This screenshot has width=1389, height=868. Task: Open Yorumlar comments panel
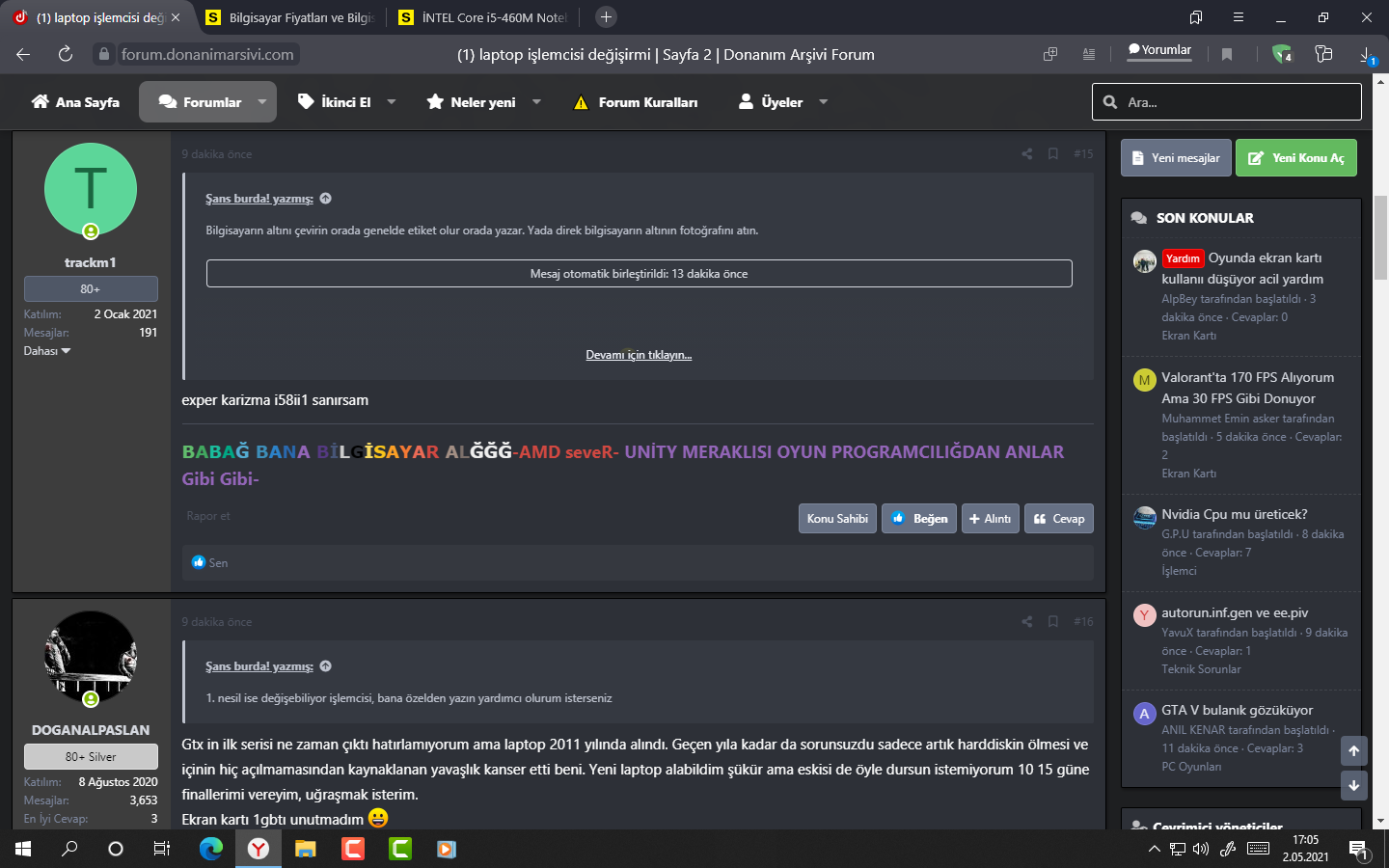coord(1159,50)
